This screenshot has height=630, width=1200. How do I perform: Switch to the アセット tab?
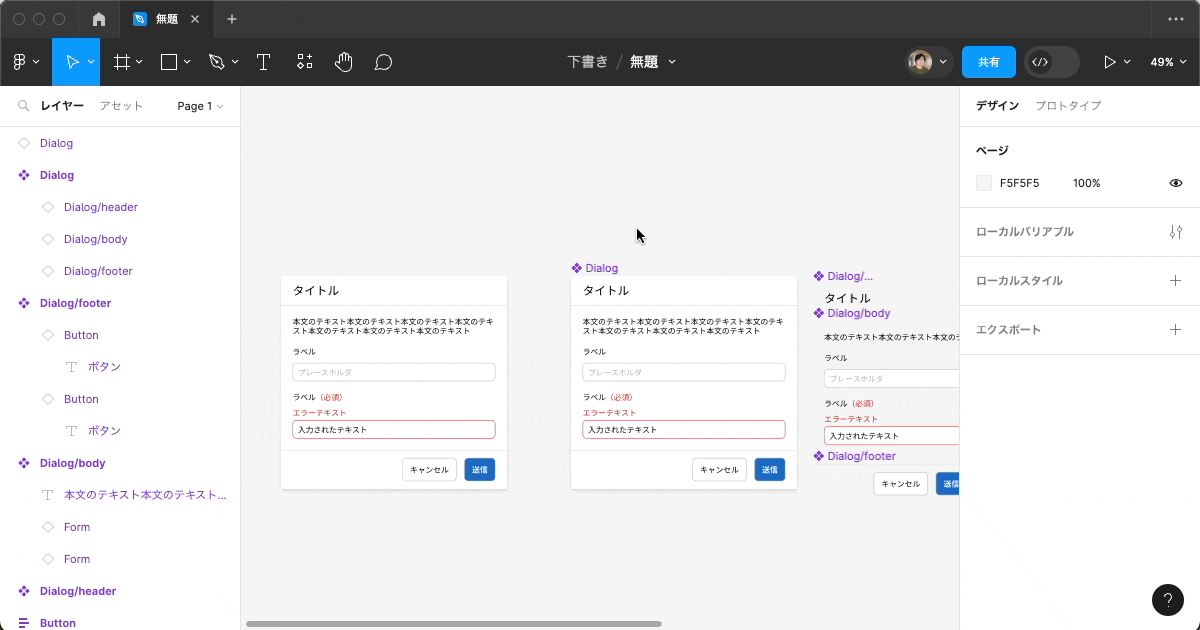(121, 106)
